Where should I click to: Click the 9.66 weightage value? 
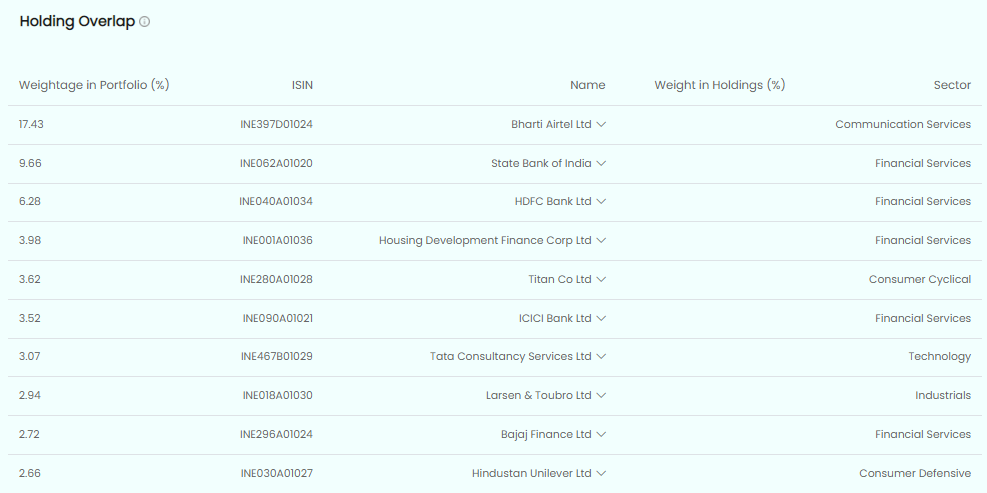pos(30,164)
